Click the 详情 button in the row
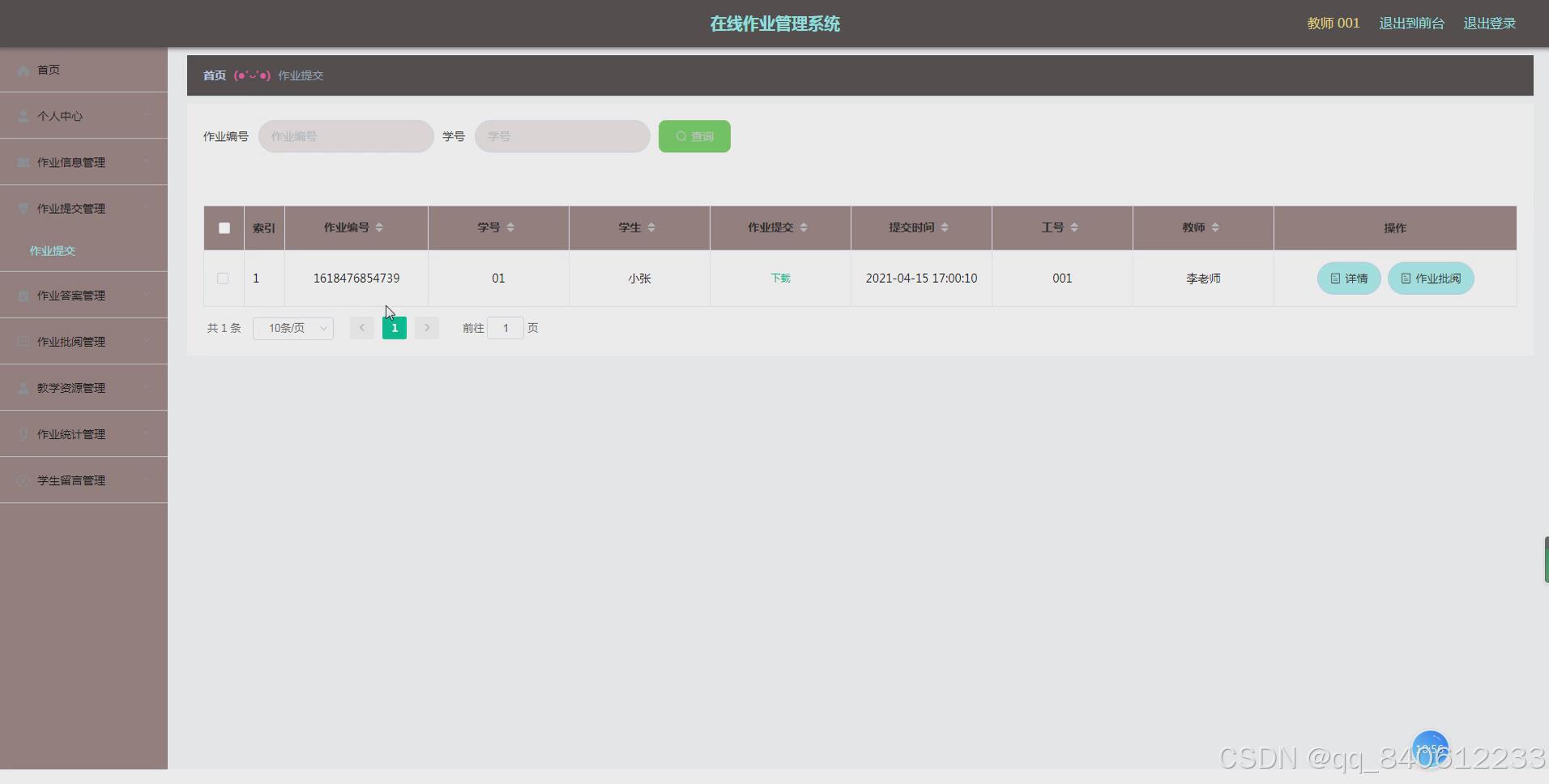Screen dimensions: 1549x784 [x=1349, y=279]
